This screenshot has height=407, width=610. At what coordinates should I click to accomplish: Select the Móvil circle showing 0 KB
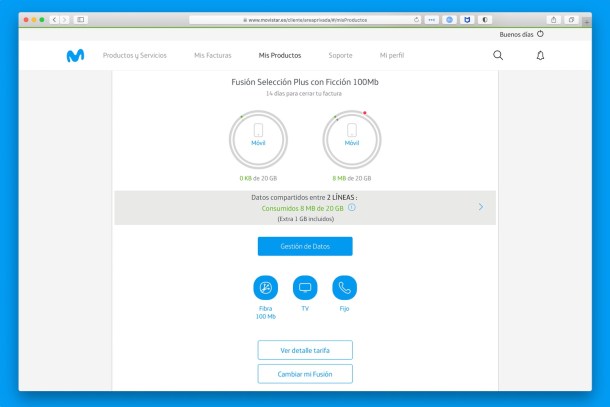click(x=258, y=139)
